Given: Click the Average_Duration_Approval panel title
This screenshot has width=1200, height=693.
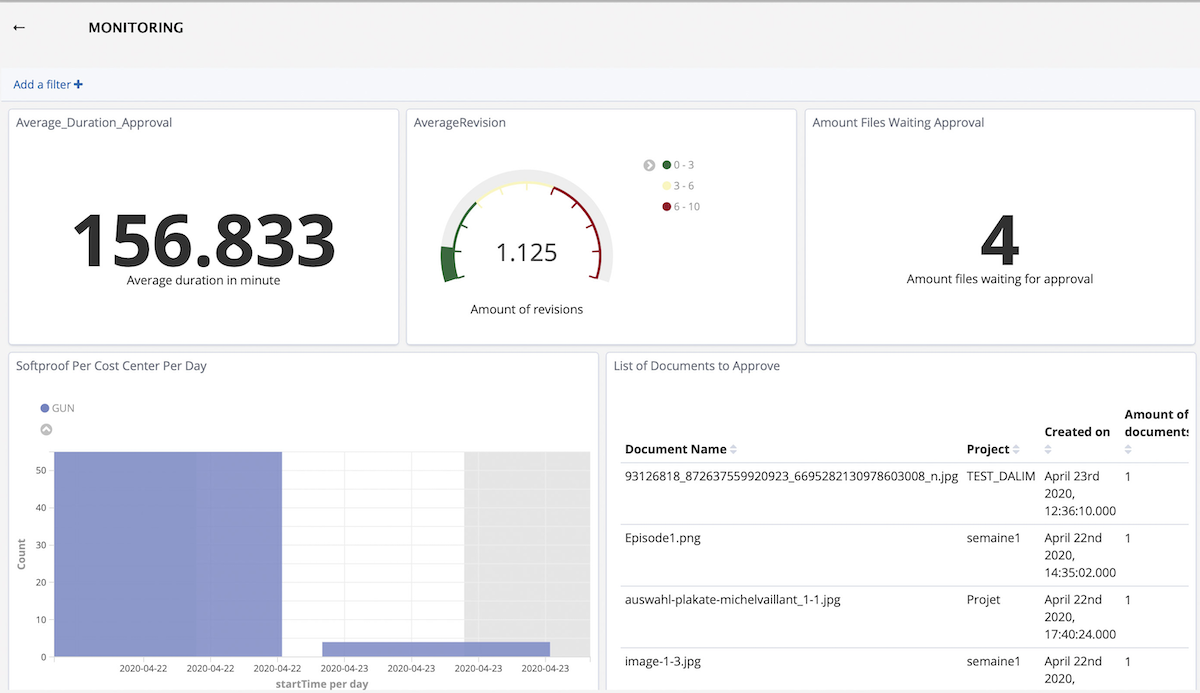Looking at the screenshot, I should tap(94, 123).
